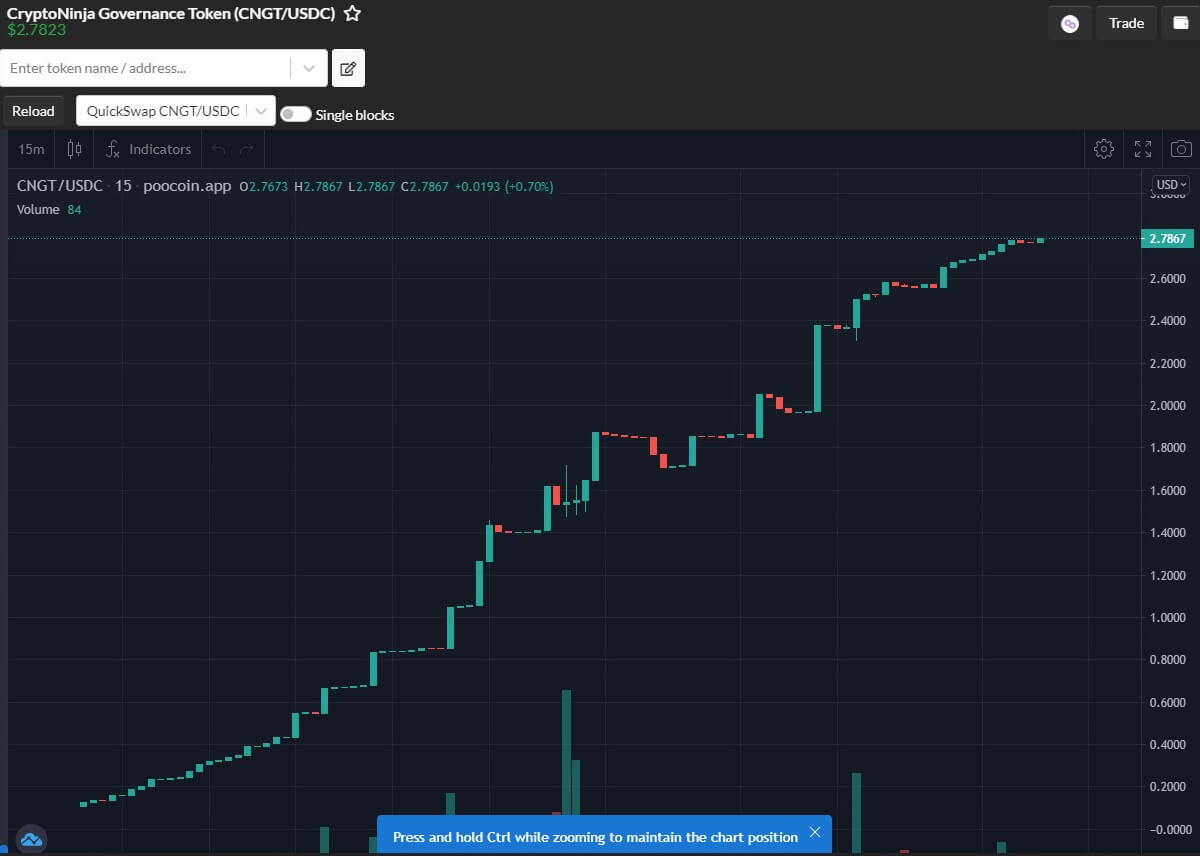This screenshot has height=856, width=1200.
Task: Expand the token search dropdown chevron
Action: point(309,68)
